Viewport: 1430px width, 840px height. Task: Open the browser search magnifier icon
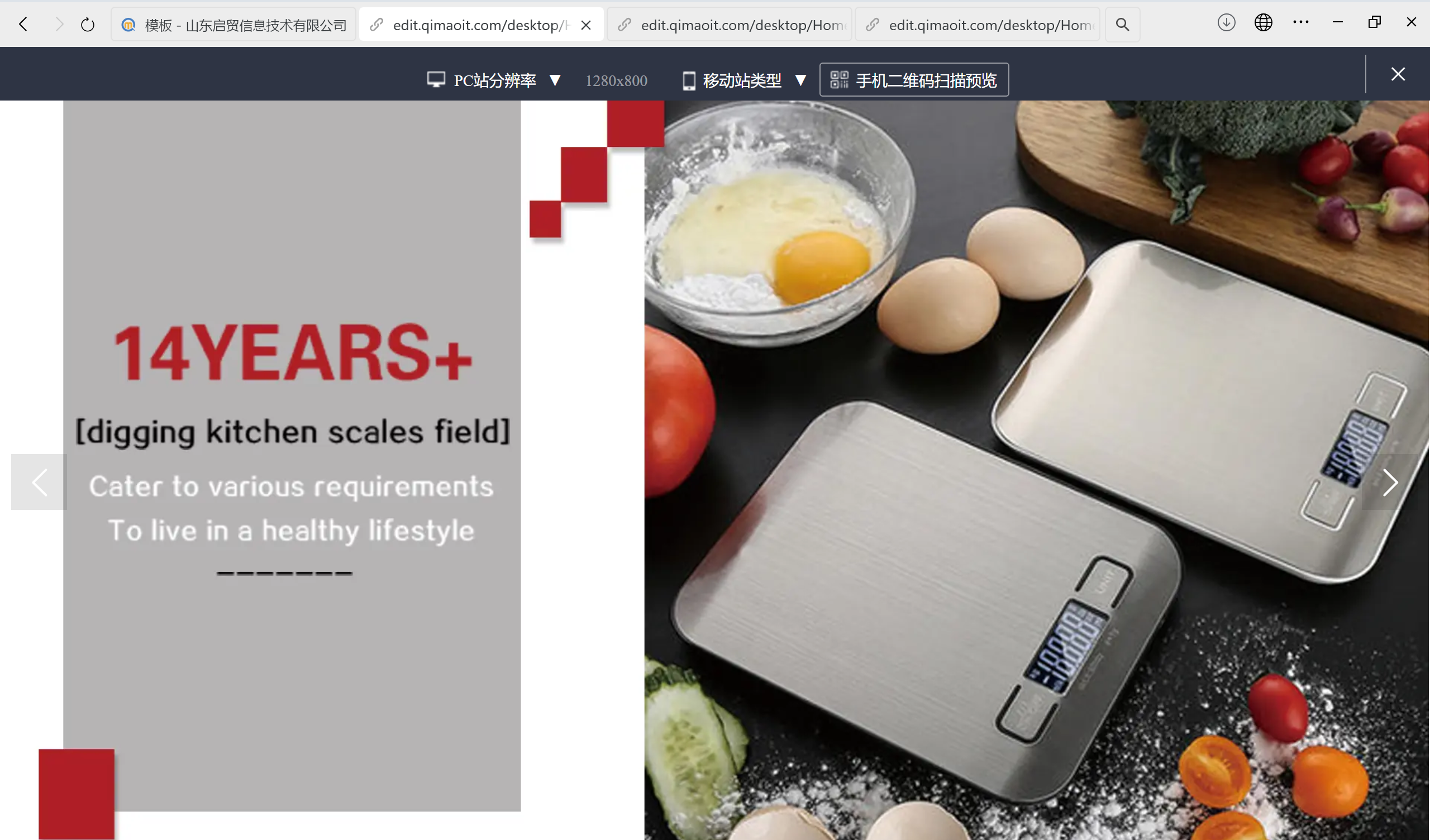pyautogui.click(x=1122, y=25)
